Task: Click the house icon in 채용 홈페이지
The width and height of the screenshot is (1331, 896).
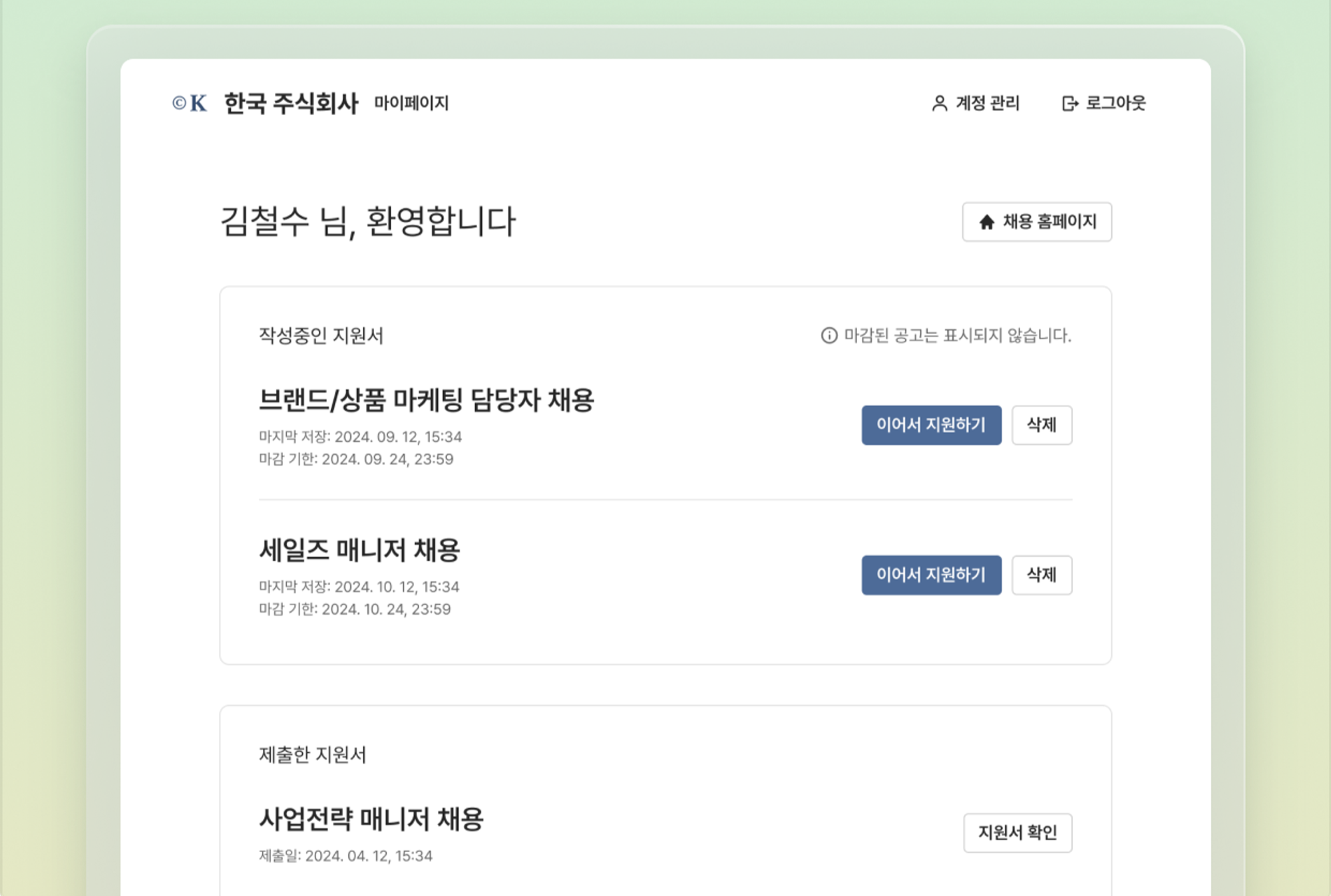Action: (986, 222)
